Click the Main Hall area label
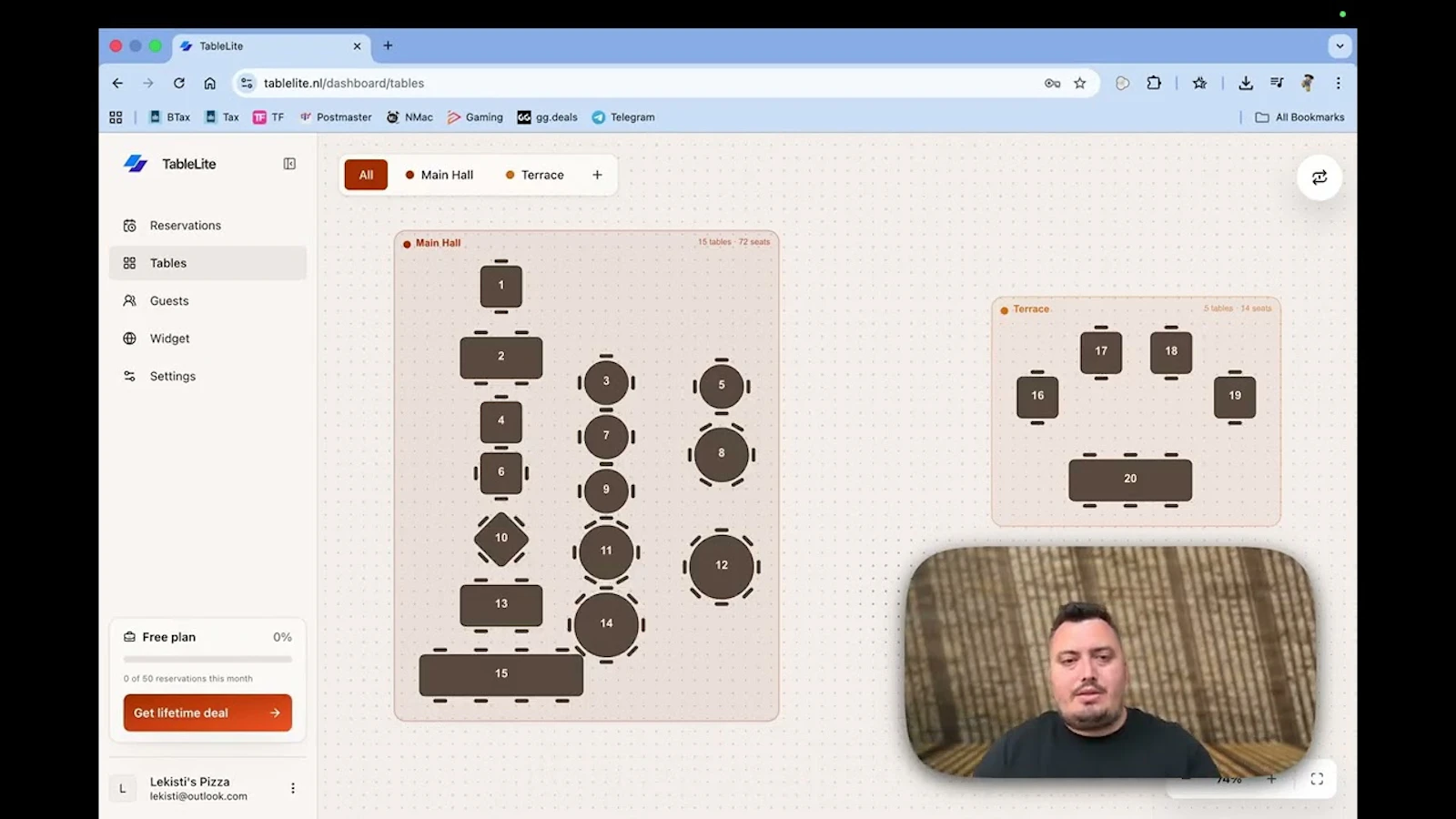This screenshot has width=1456, height=819. [x=438, y=243]
